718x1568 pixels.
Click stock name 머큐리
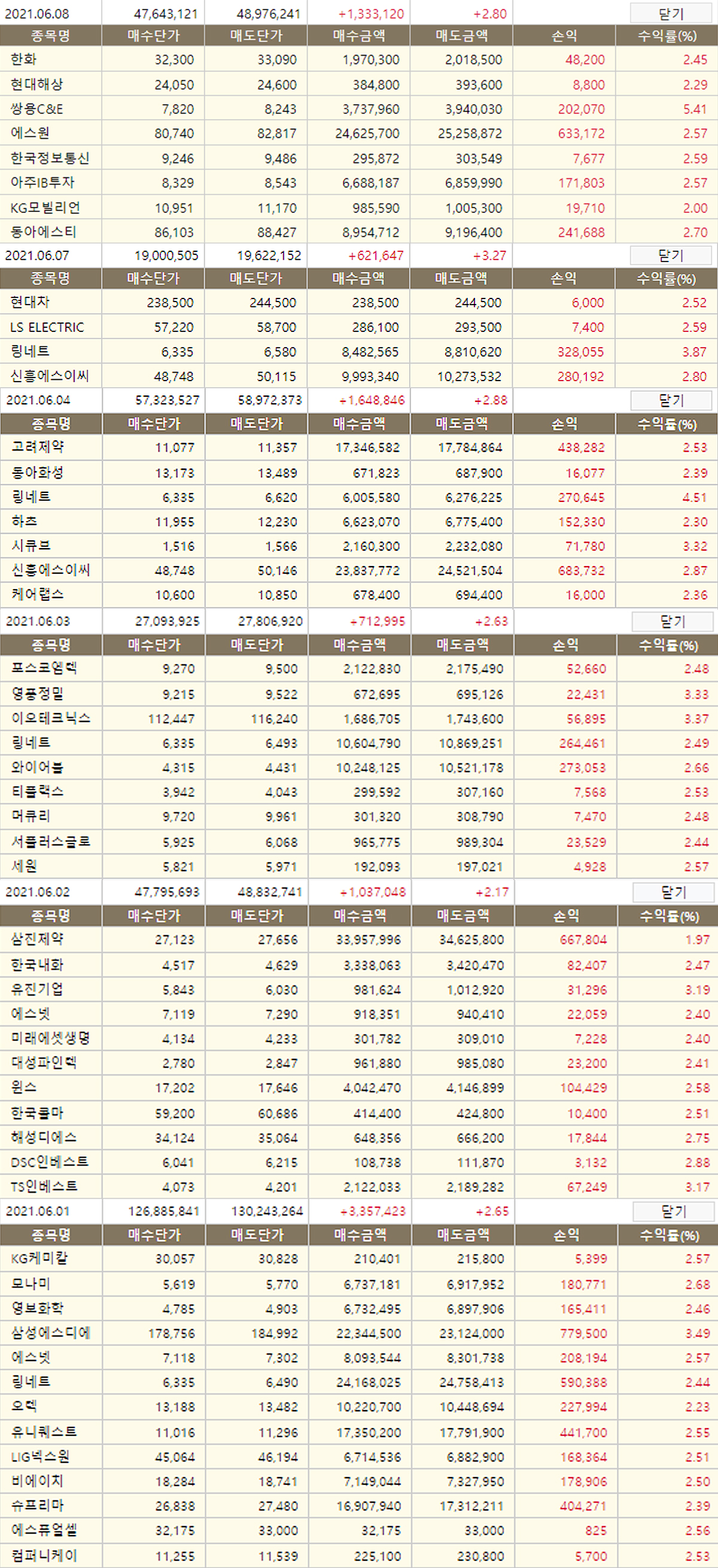tap(31, 816)
